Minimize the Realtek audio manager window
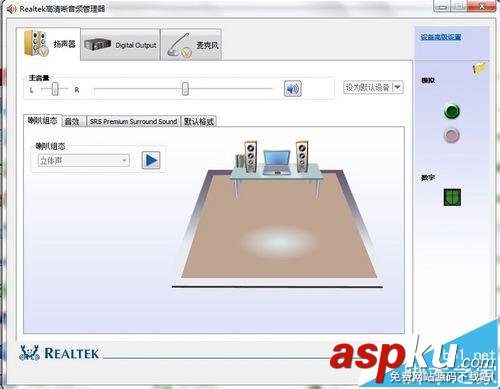The image size is (500, 389). coord(443,7)
